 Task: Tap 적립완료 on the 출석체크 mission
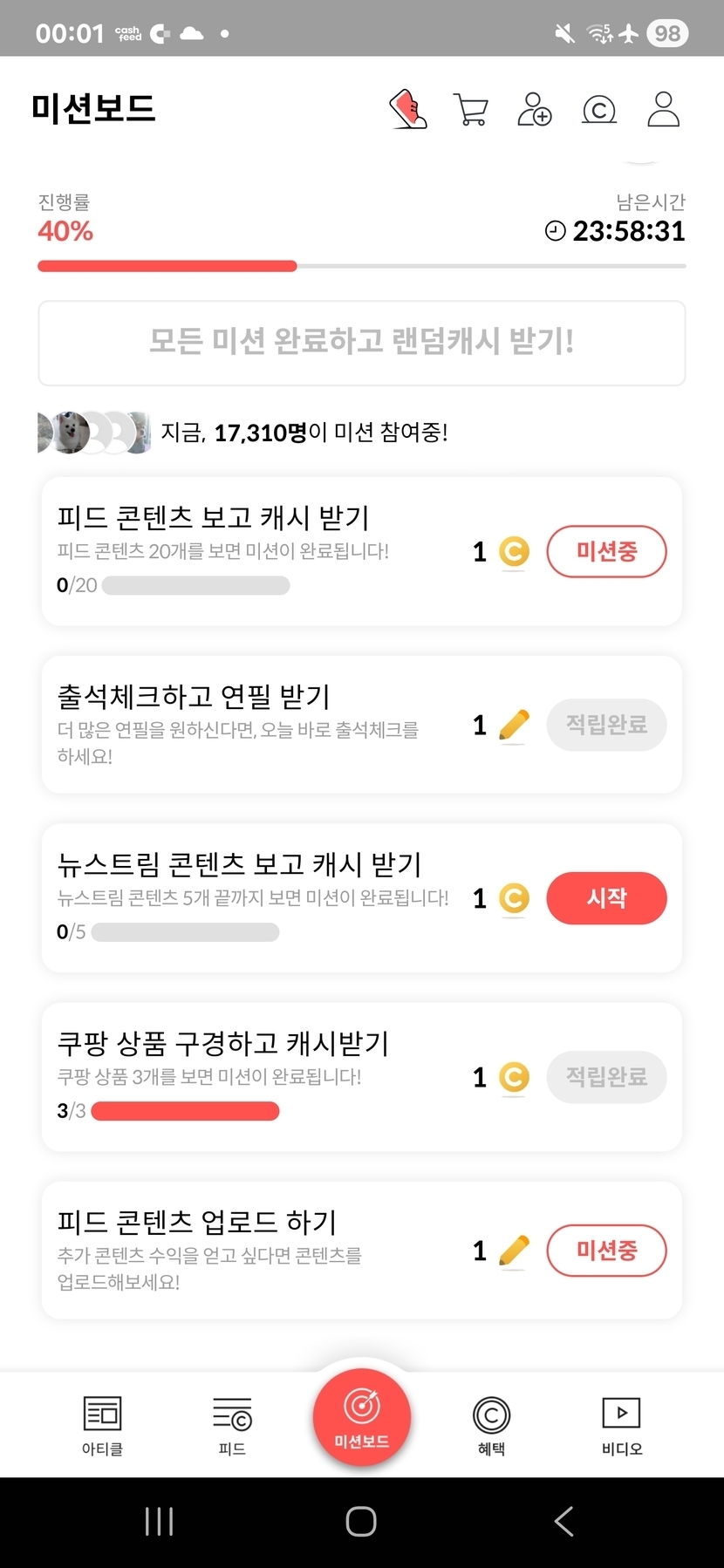click(x=606, y=725)
